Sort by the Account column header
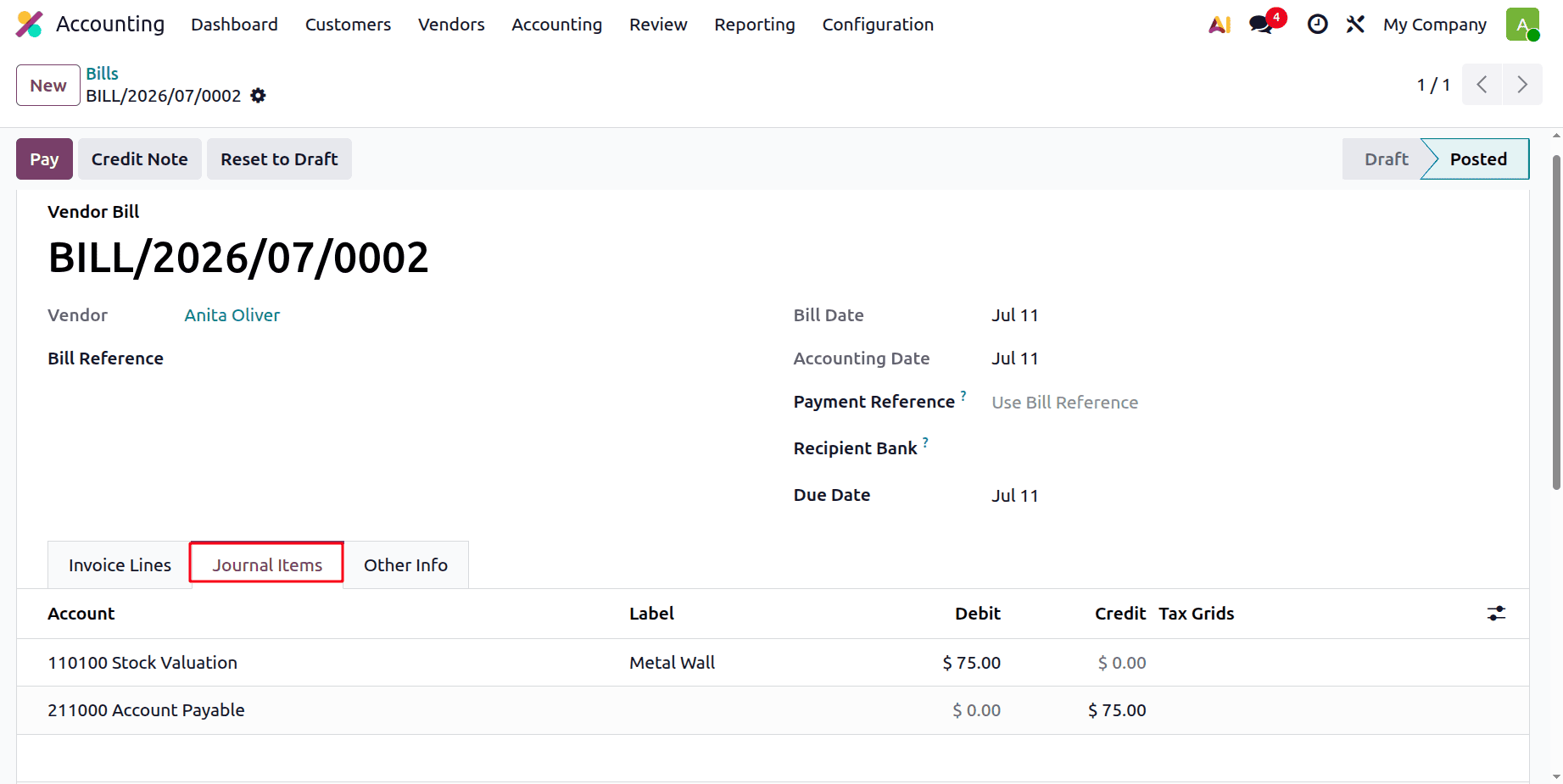Image resolution: width=1563 pixels, height=784 pixels. [81, 614]
